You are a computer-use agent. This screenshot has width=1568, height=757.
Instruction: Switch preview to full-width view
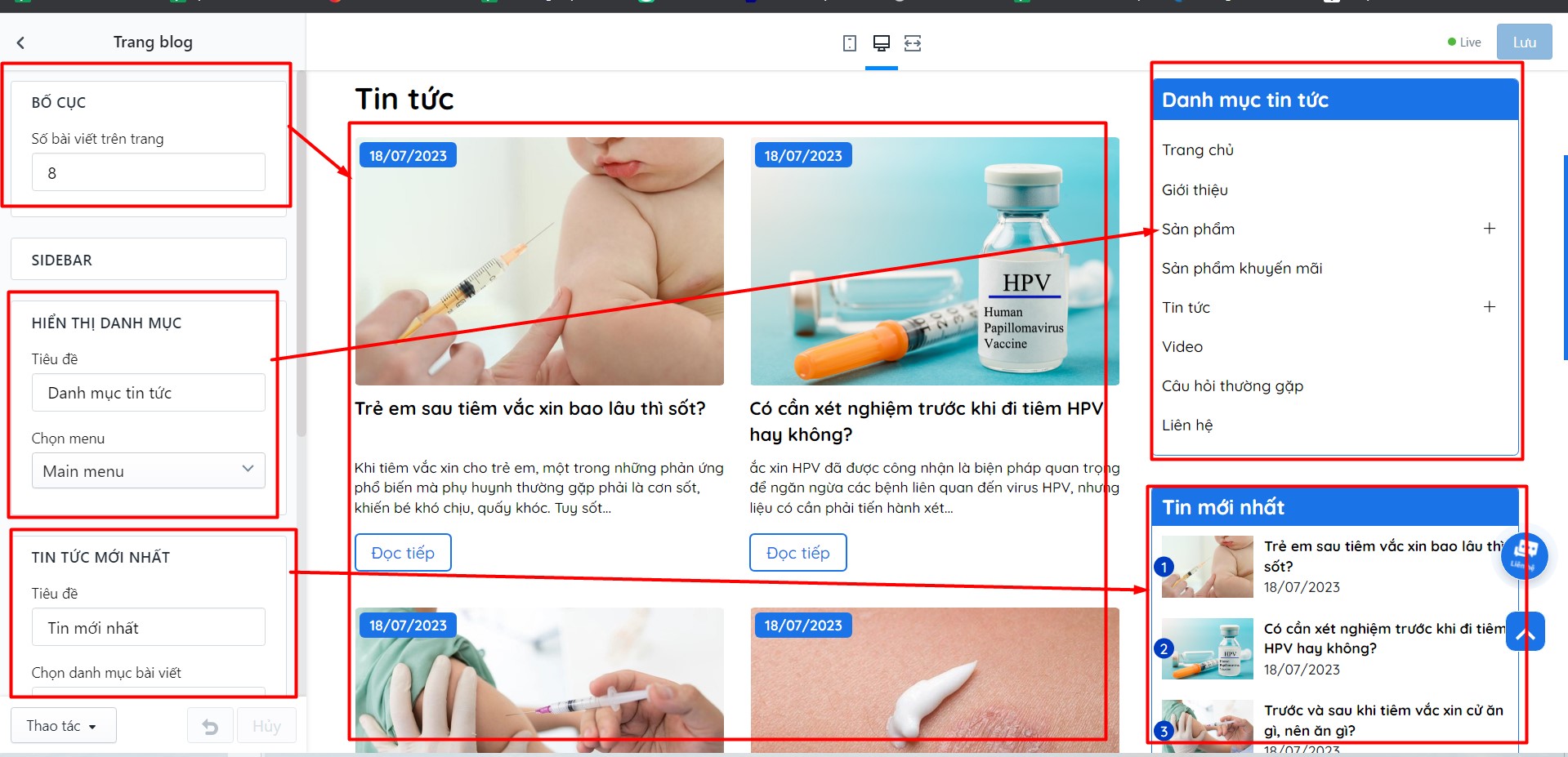[x=913, y=43]
